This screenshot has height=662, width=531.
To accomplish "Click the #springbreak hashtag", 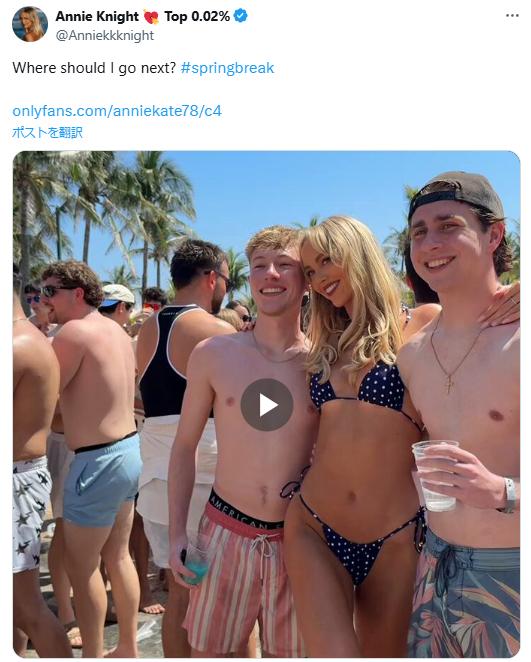I will tap(228, 68).
